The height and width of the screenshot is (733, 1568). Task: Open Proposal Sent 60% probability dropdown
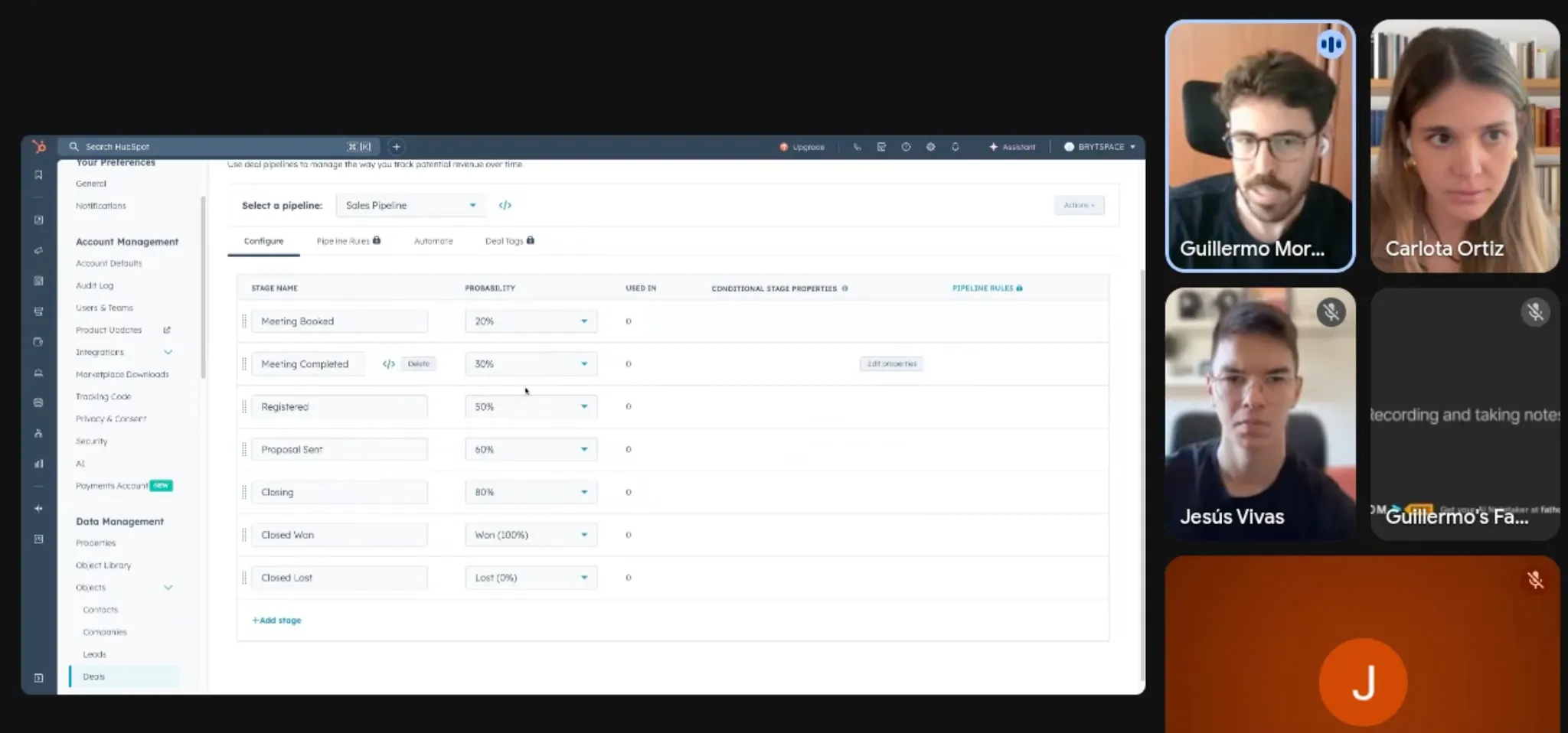[x=531, y=450]
